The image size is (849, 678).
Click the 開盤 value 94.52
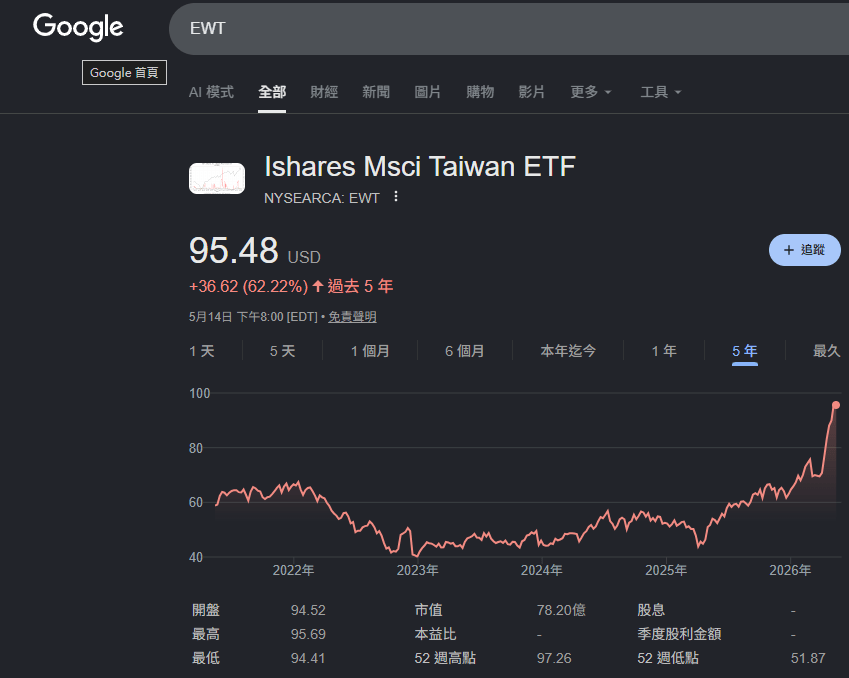click(308, 610)
